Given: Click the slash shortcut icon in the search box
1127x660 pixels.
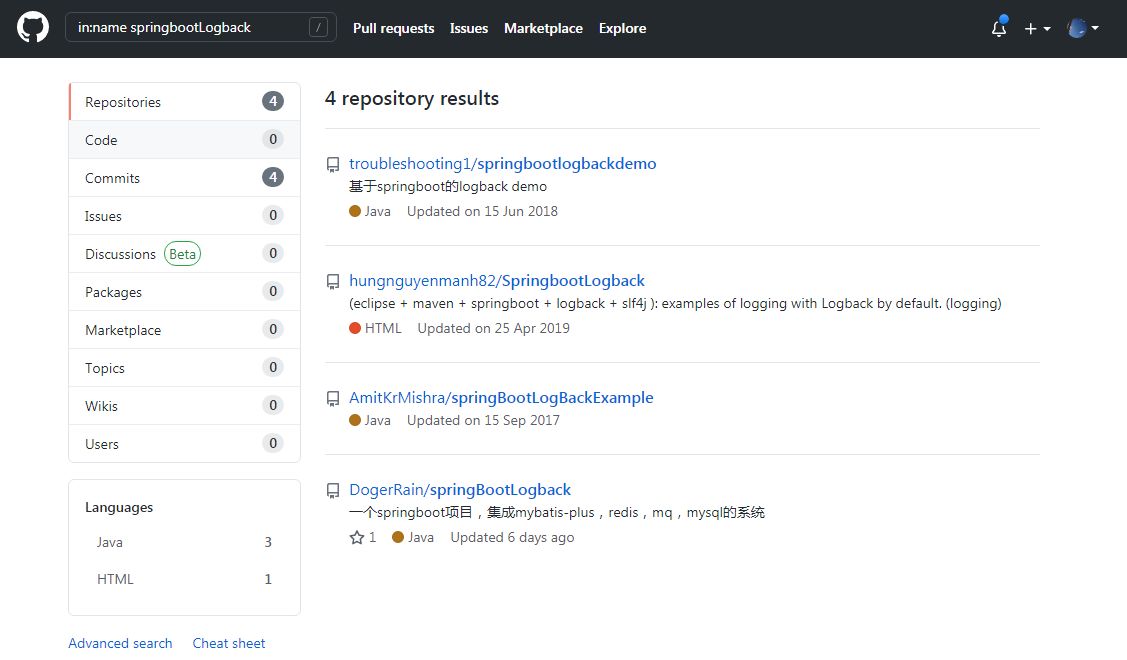Looking at the screenshot, I should tap(318, 27).
